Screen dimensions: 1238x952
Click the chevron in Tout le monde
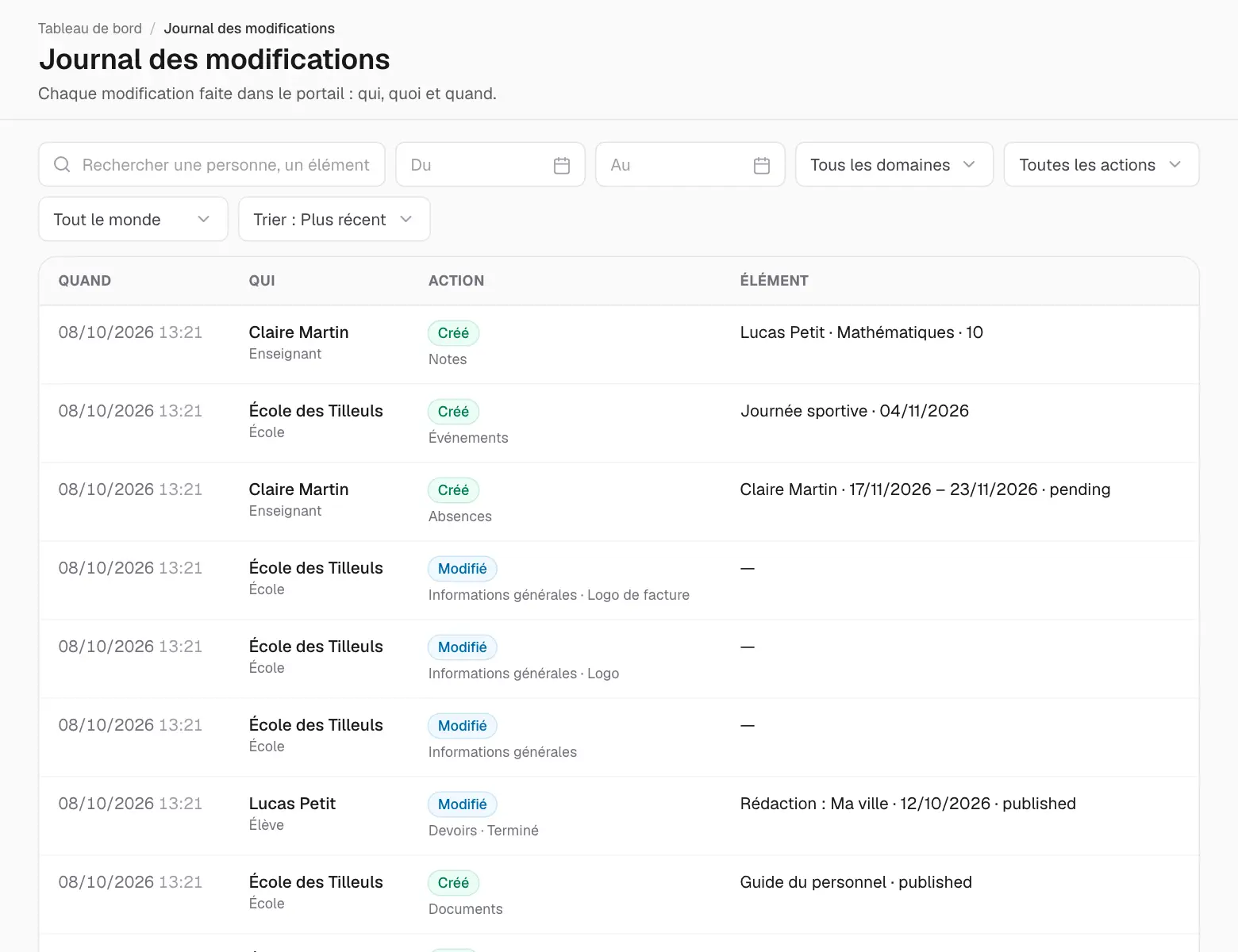coord(204,219)
